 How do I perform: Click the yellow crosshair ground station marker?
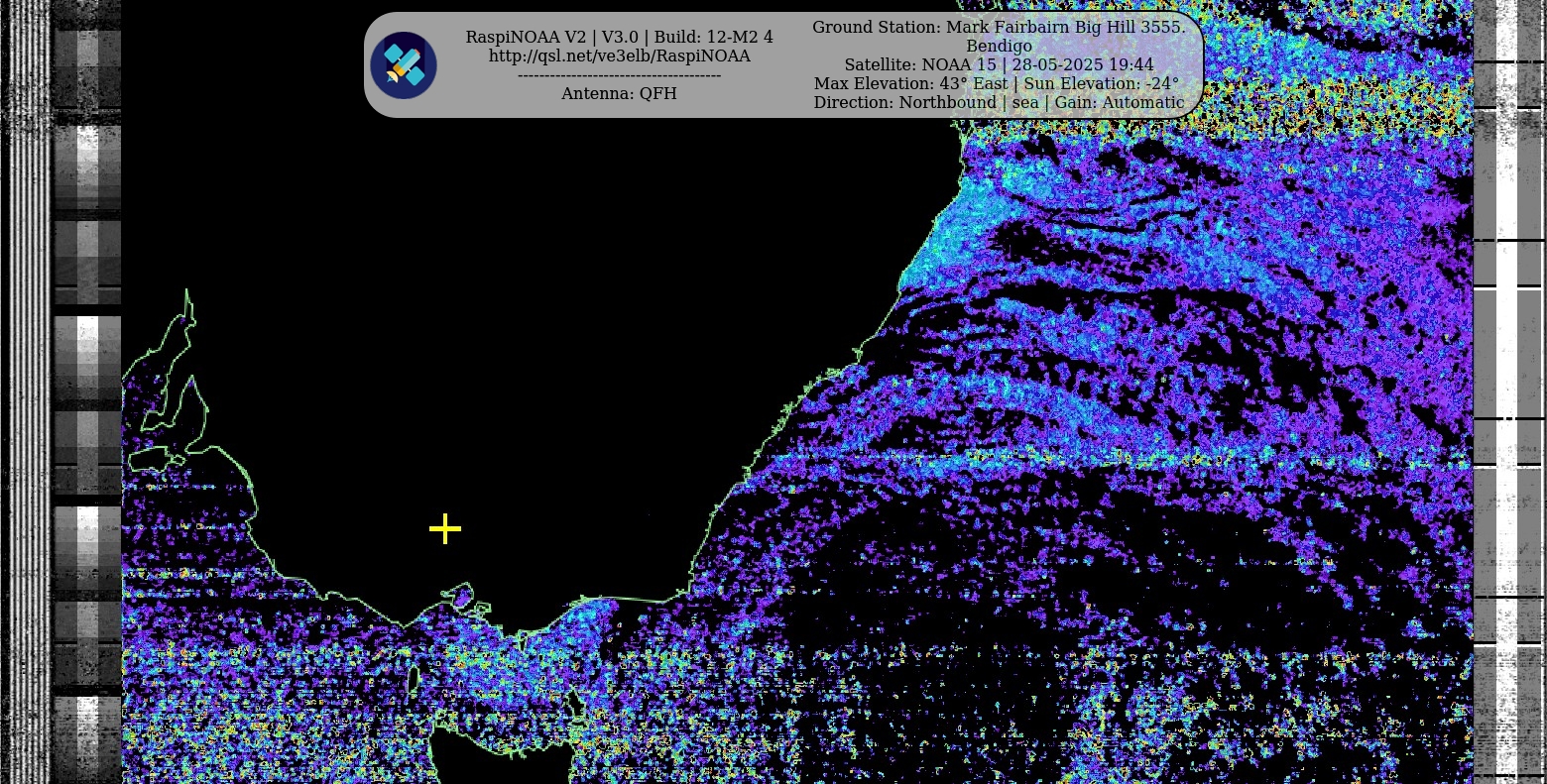tap(445, 529)
